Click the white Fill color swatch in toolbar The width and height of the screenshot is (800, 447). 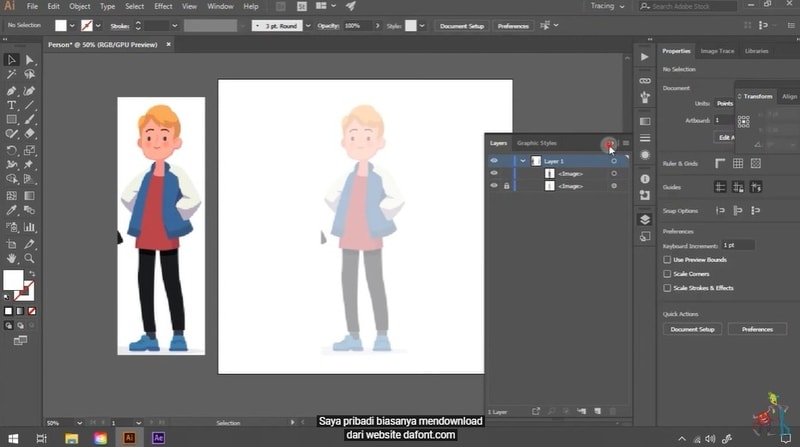pyautogui.click(x=14, y=280)
